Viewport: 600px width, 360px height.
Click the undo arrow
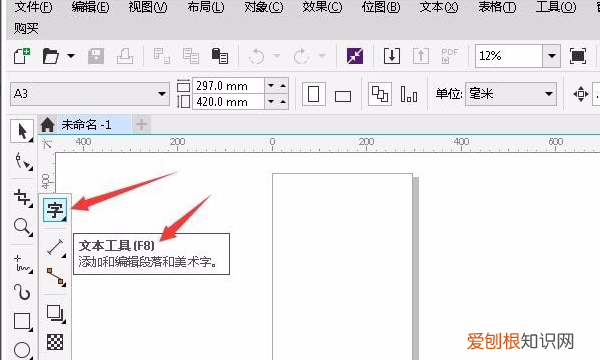coord(256,56)
